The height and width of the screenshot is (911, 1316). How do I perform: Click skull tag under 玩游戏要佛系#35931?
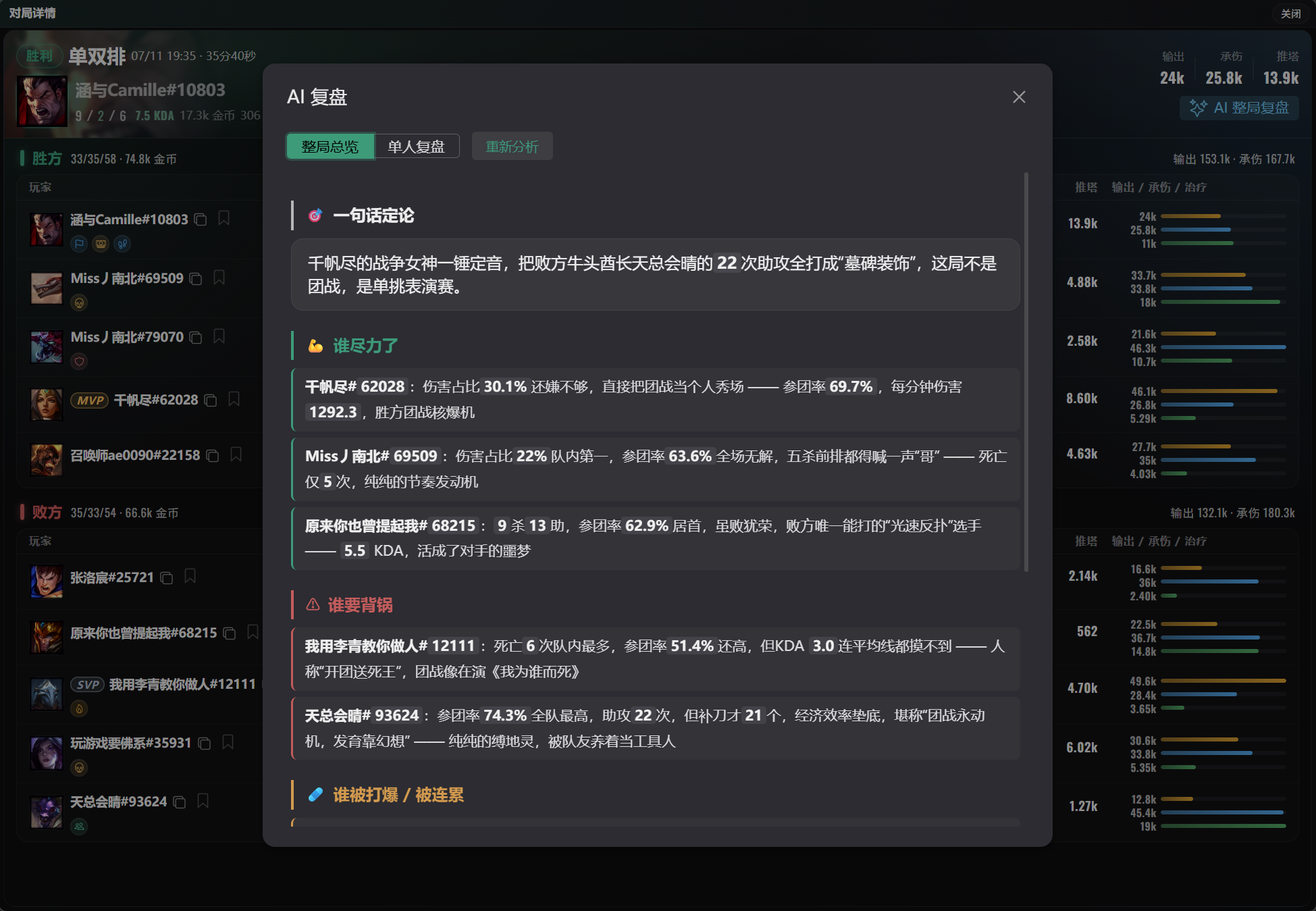(80, 767)
